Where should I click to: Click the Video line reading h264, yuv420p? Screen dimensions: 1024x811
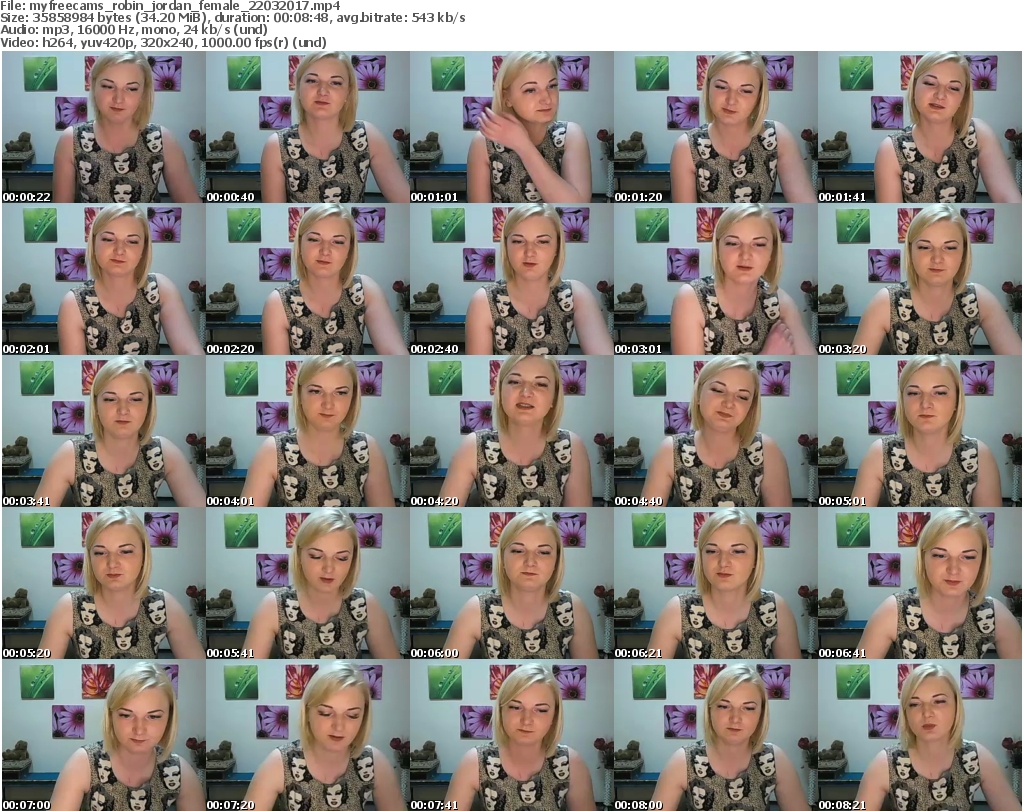pyautogui.click(x=163, y=42)
